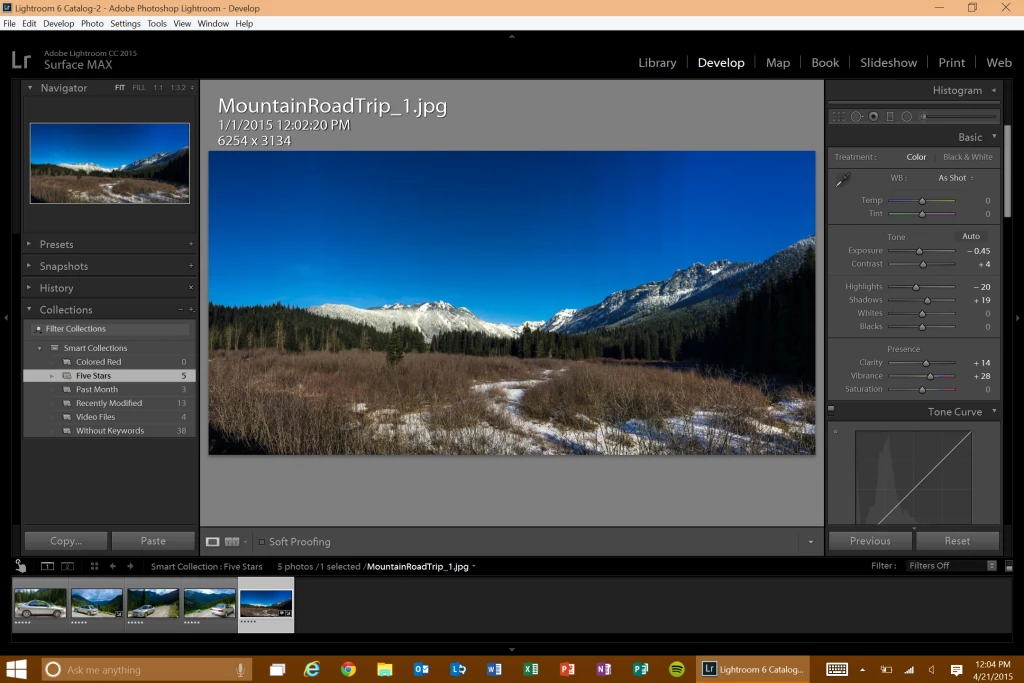Open the WB As Shot dropdown
The width and height of the screenshot is (1024, 683).
955,178
